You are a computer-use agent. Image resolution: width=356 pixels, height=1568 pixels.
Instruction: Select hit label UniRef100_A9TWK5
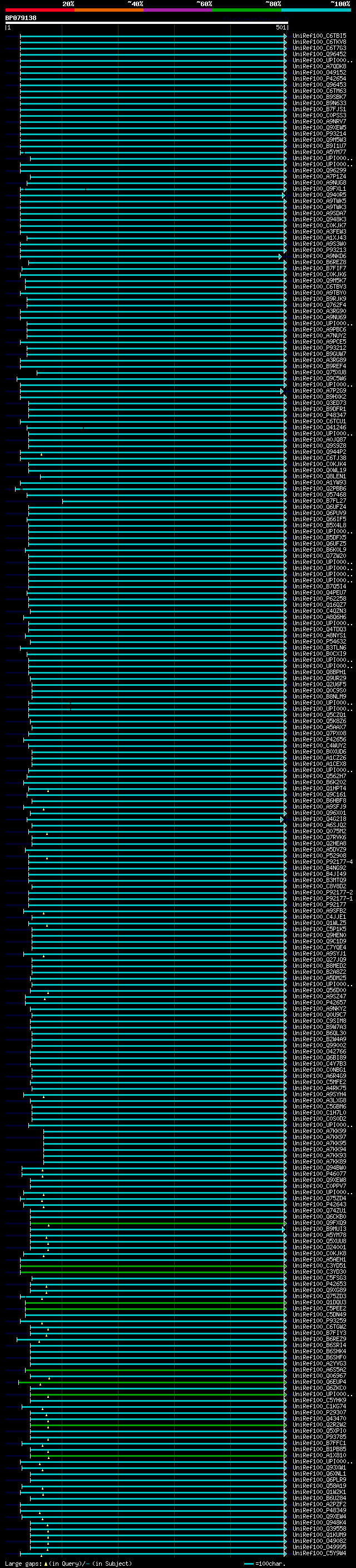[x=319, y=201]
